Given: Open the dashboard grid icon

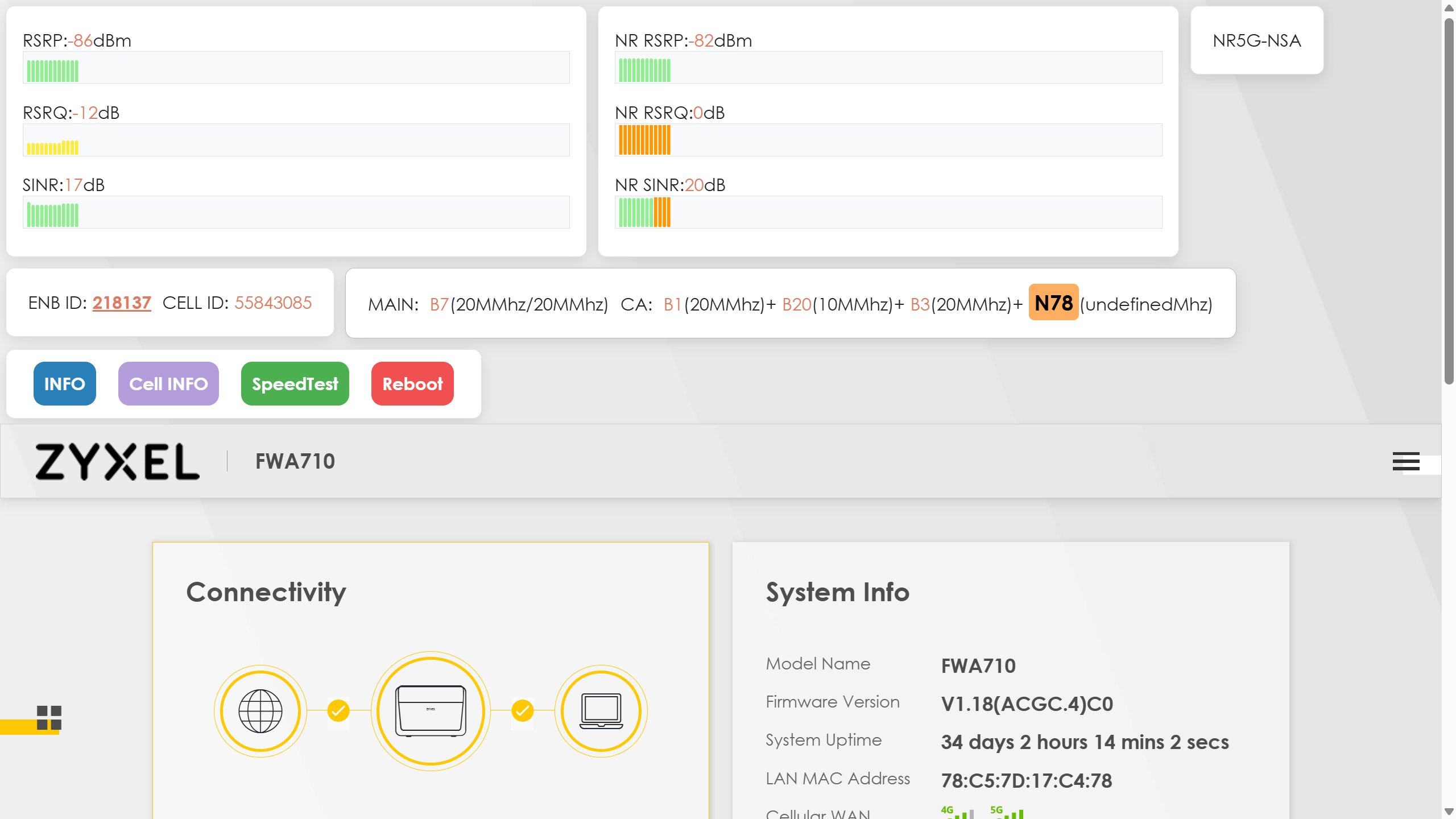Looking at the screenshot, I should coord(49,718).
